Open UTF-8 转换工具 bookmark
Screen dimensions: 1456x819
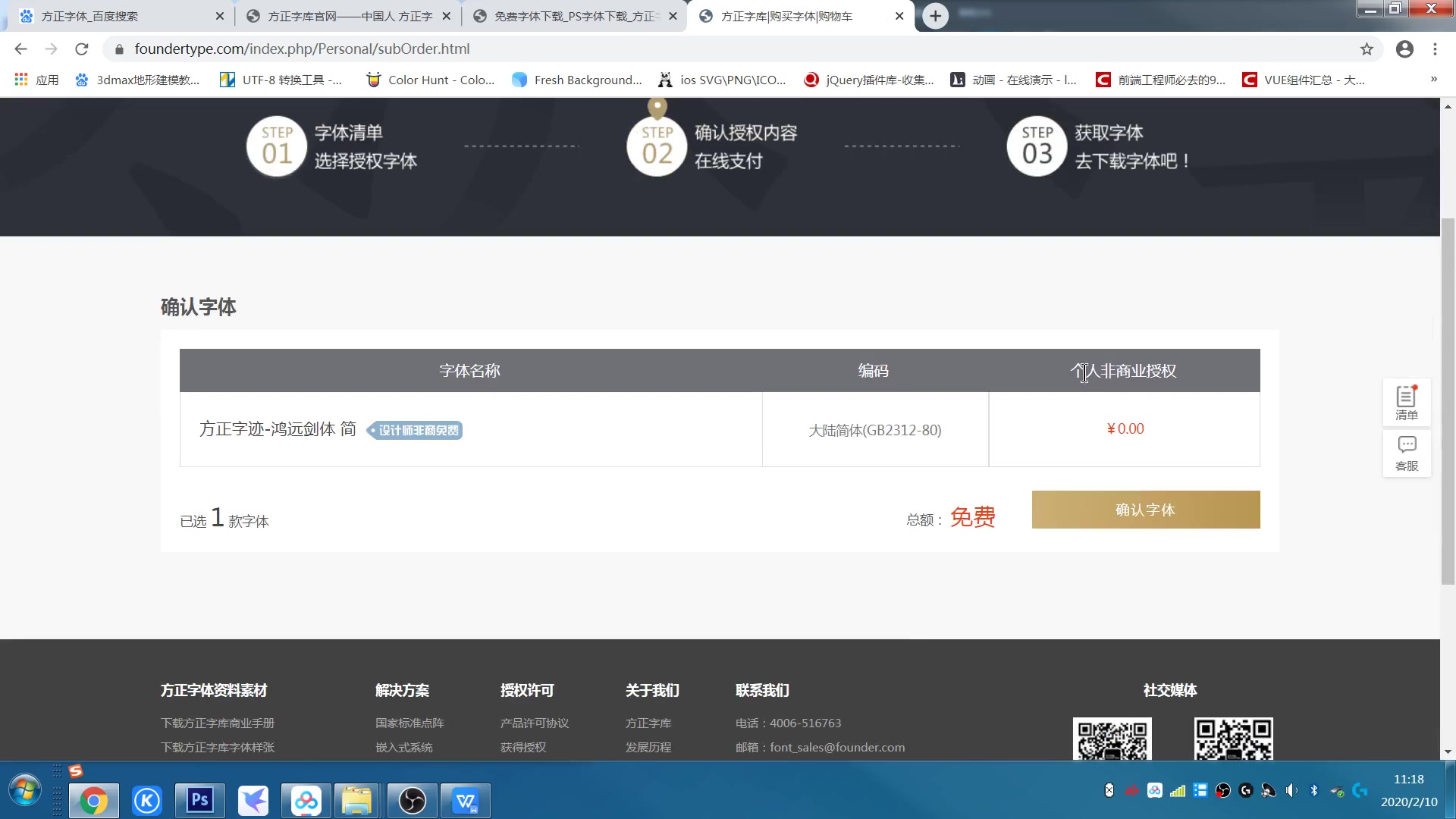click(281, 80)
